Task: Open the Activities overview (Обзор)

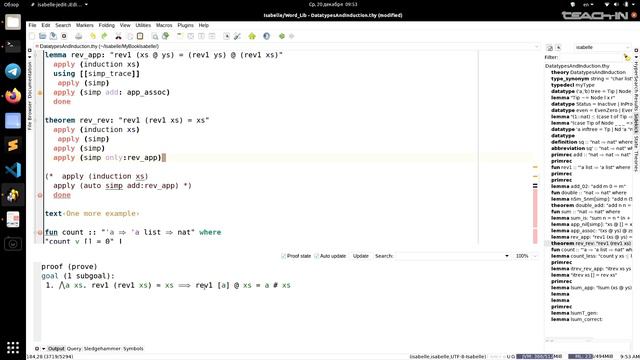Action: click(11, 4)
